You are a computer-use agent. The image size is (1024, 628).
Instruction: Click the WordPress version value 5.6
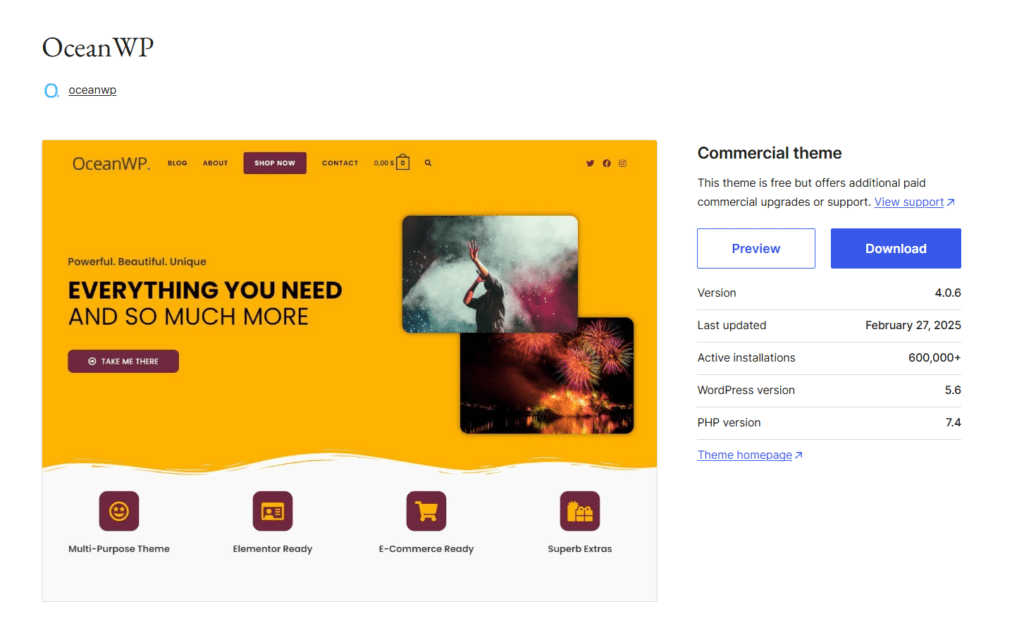pyautogui.click(x=953, y=390)
